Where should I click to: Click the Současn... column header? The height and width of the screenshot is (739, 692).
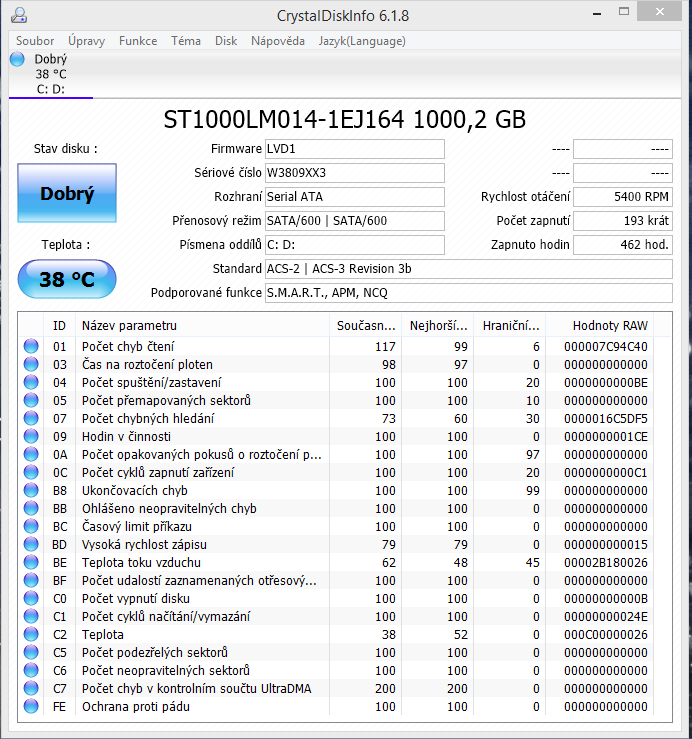click(366, 326)
